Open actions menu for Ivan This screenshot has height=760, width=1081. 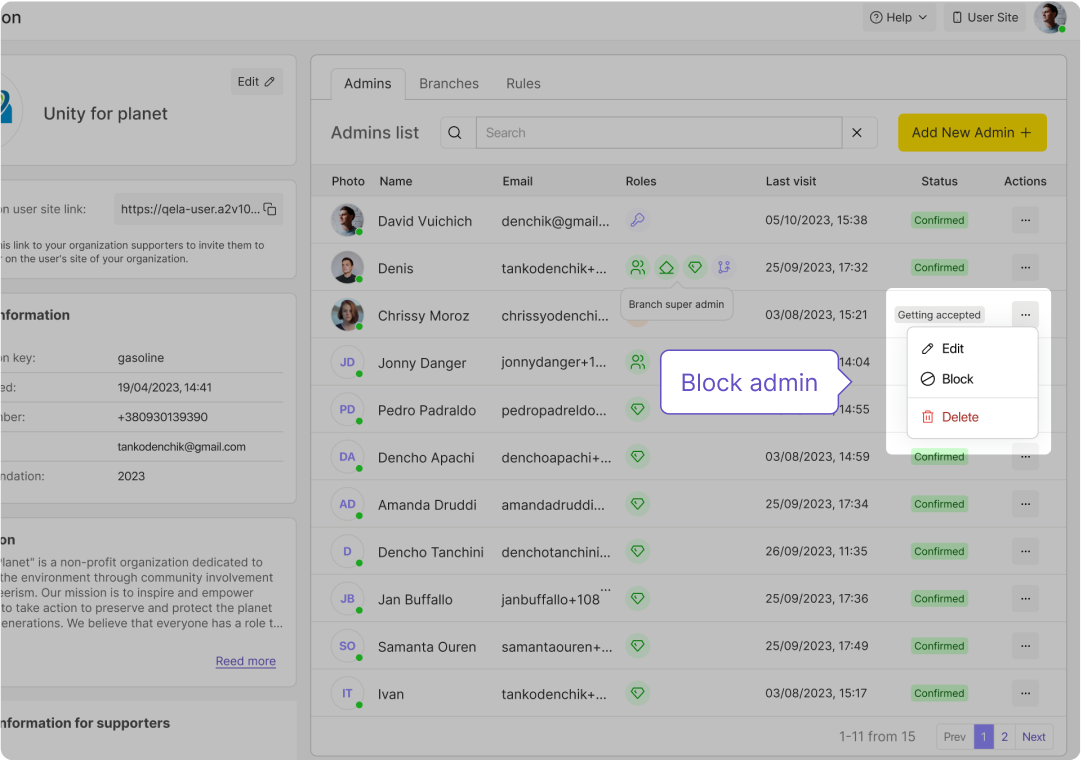(1025, 693)
